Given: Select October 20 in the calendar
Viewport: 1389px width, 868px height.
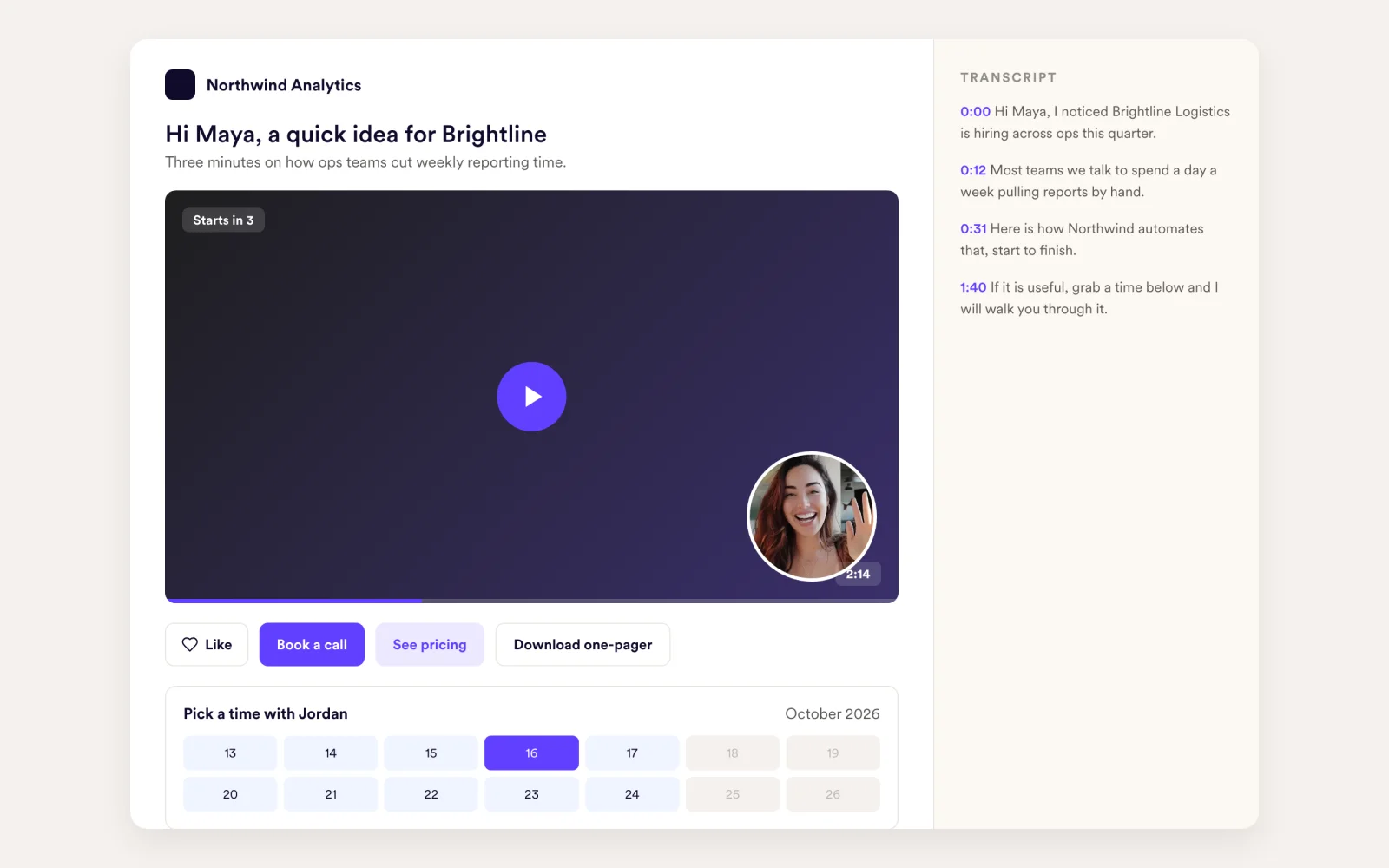Looking at the screenshot, I should pos(230,794).
